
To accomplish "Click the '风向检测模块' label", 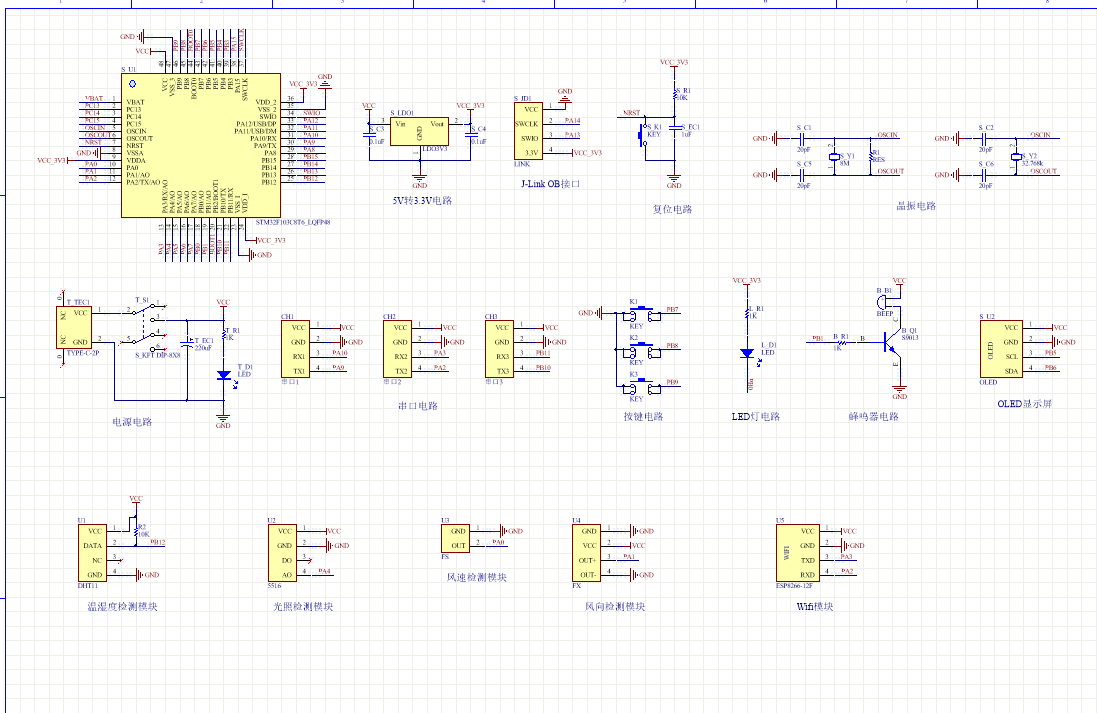I will (x=615, y=607).
